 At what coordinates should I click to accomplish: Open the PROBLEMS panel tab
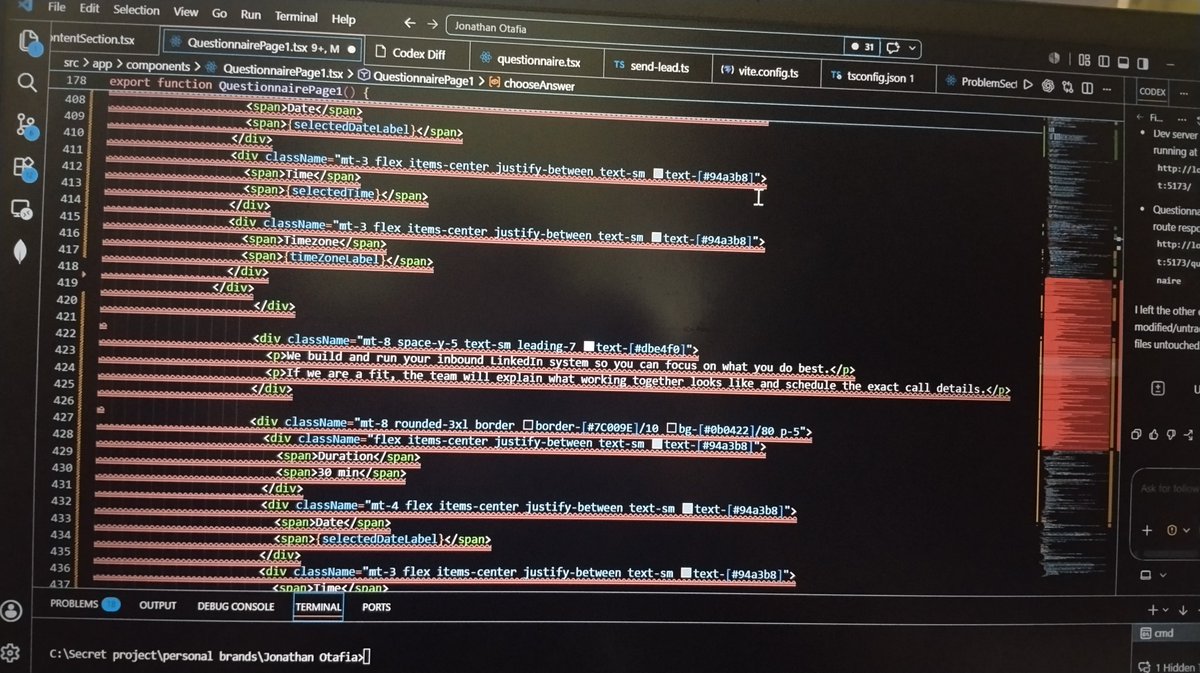click(83, 604)
